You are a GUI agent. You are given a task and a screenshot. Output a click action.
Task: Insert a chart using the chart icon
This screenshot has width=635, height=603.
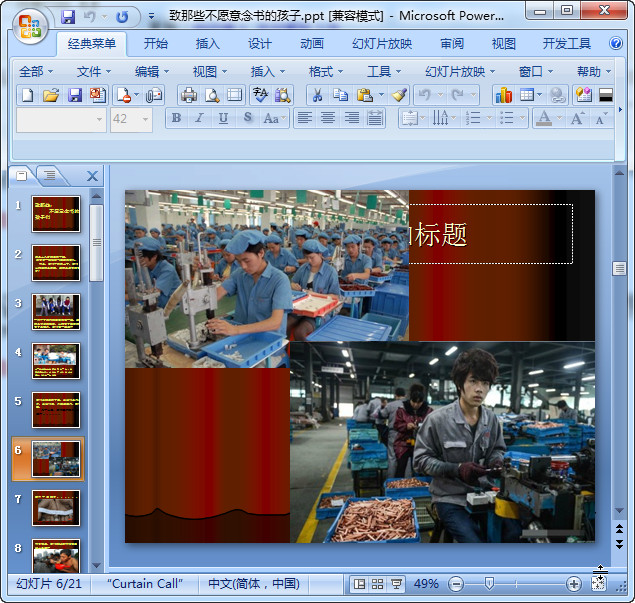(503, 95)
